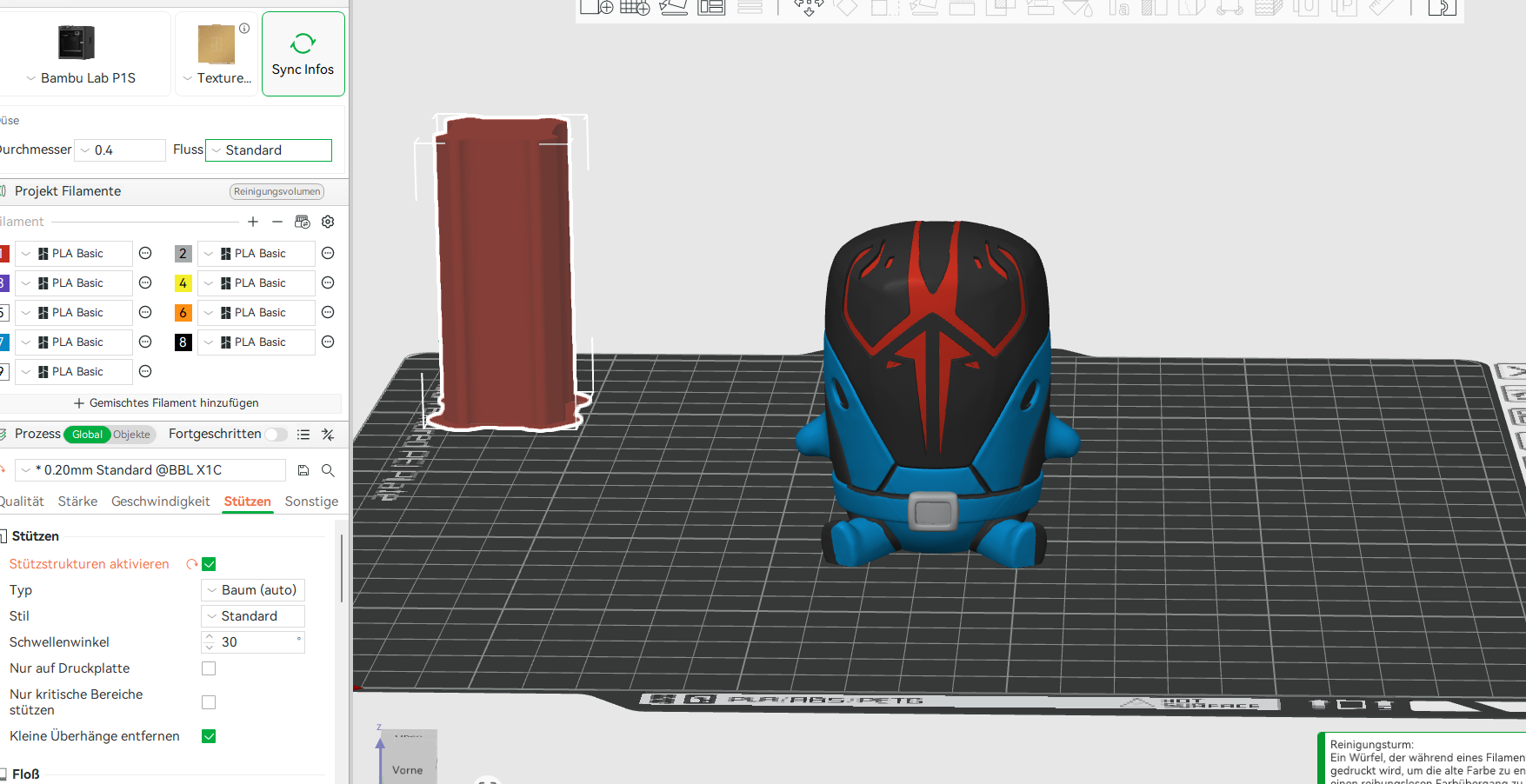Image resolution: width=1526 pixels, height=784 pixels.
Task: Open more options for filament 2
Action: (x=328, y=253)
